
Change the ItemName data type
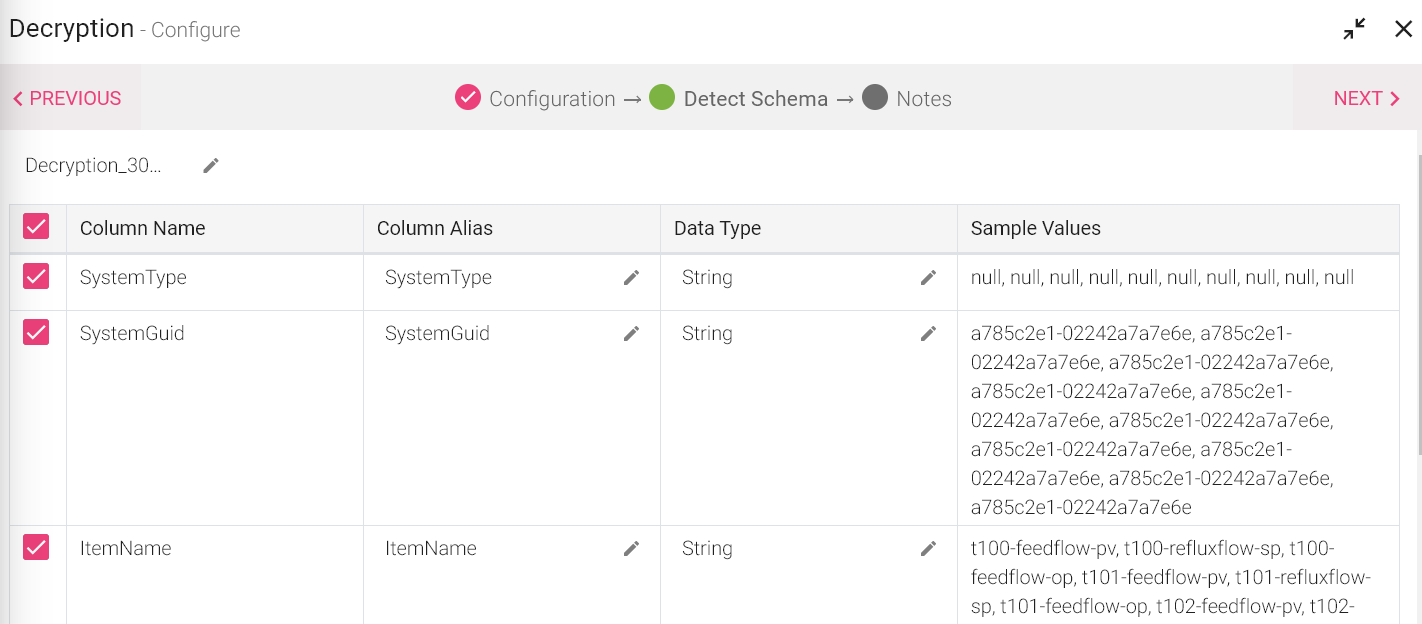click(928, 549)
